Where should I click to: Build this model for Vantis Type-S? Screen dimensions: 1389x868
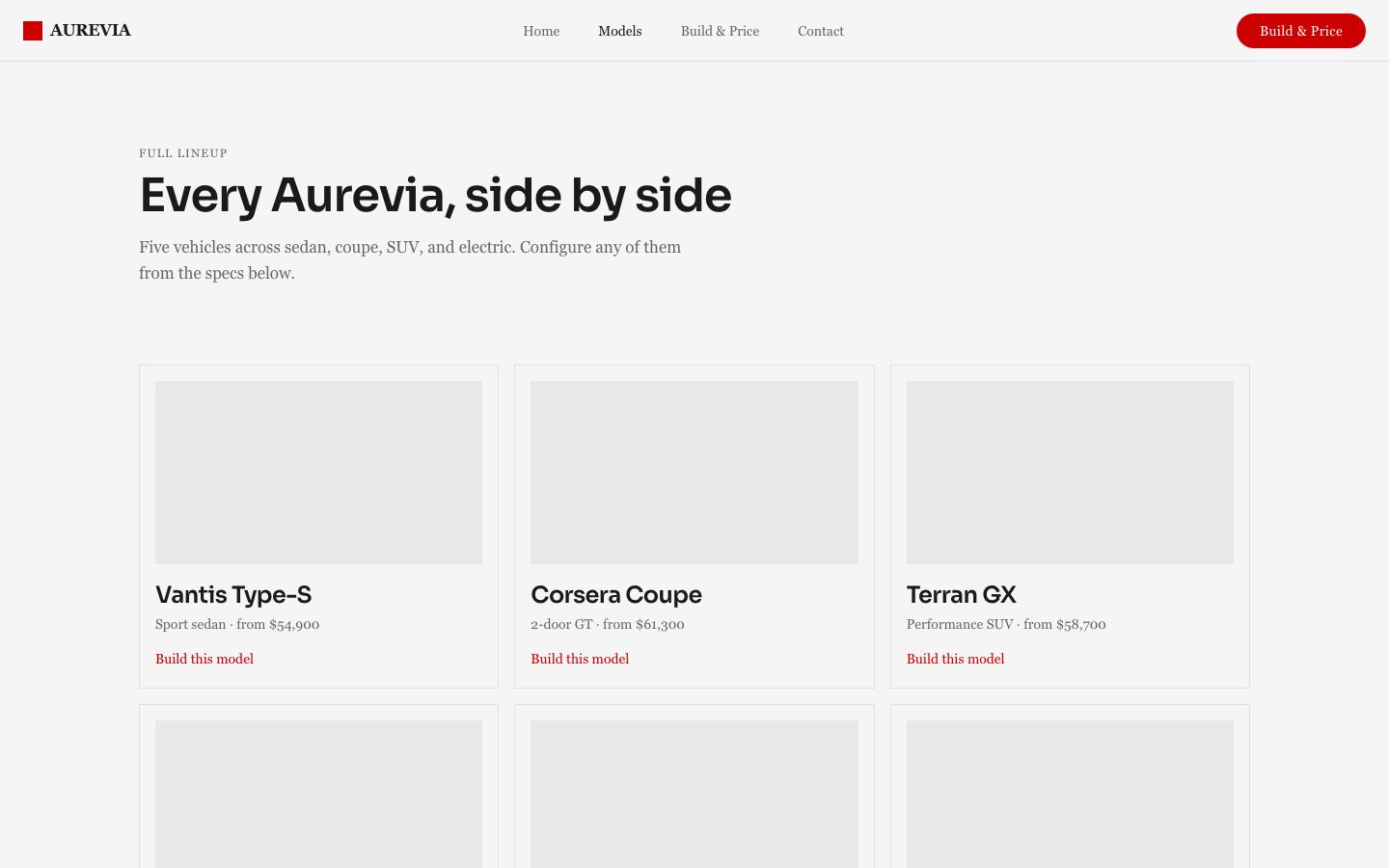click(x=204, y=659)
